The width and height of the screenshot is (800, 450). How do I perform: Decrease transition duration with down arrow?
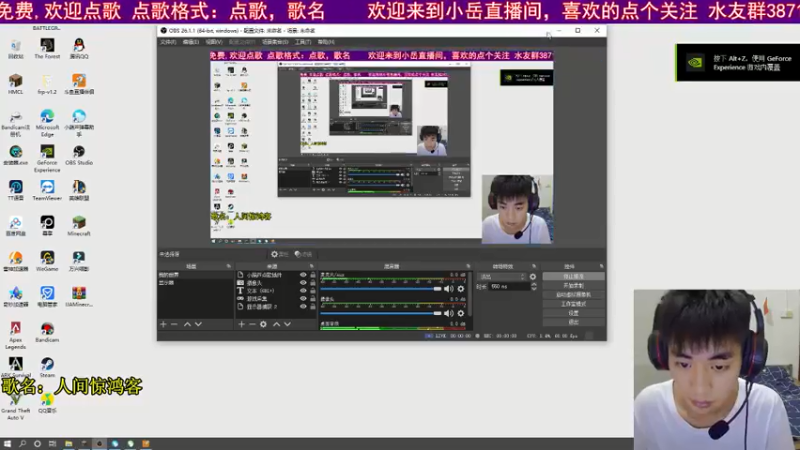tap(534, 289)
